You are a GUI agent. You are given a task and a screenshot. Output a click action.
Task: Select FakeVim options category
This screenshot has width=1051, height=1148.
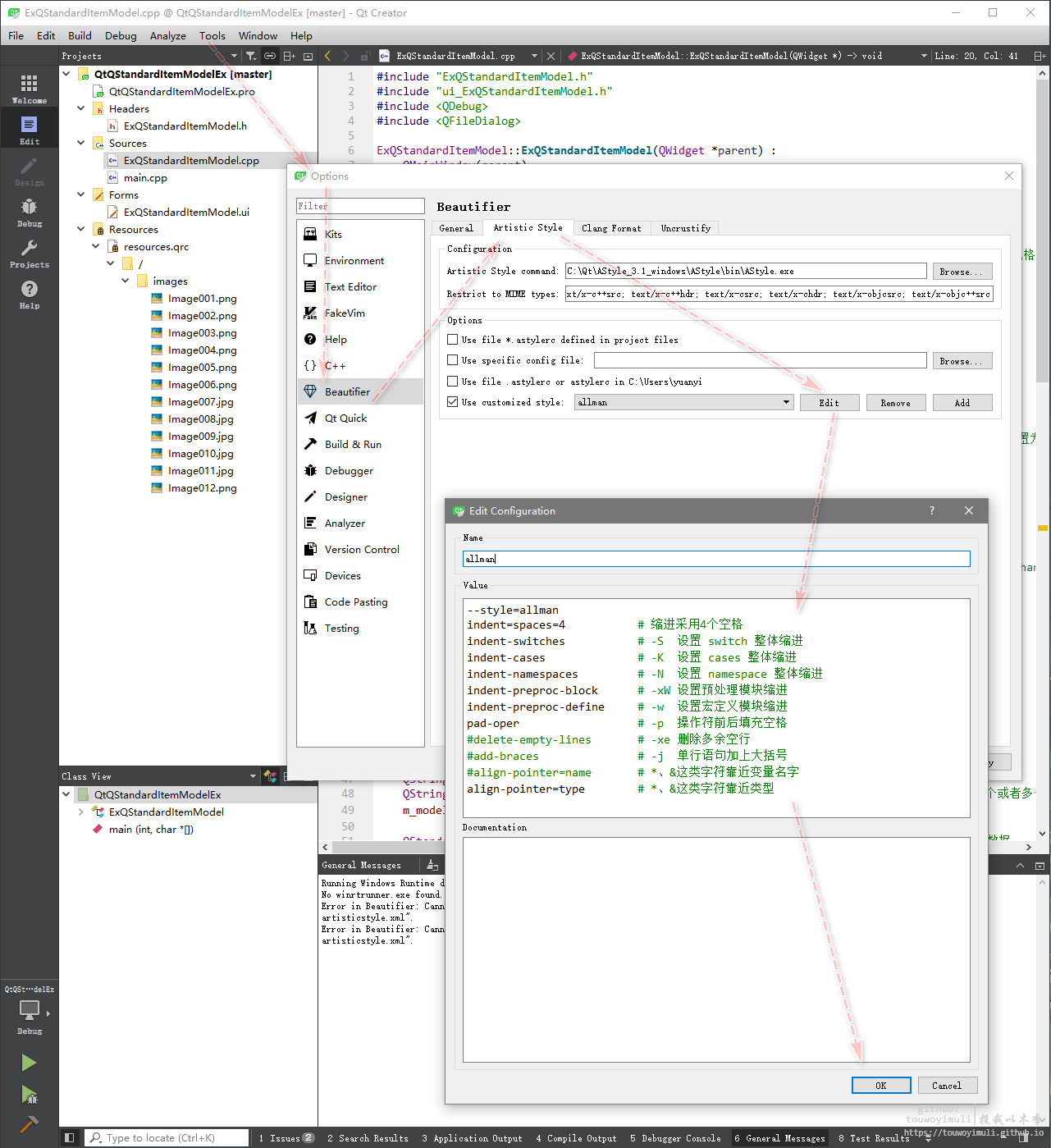pyautogui.click(x=360, y=313)
